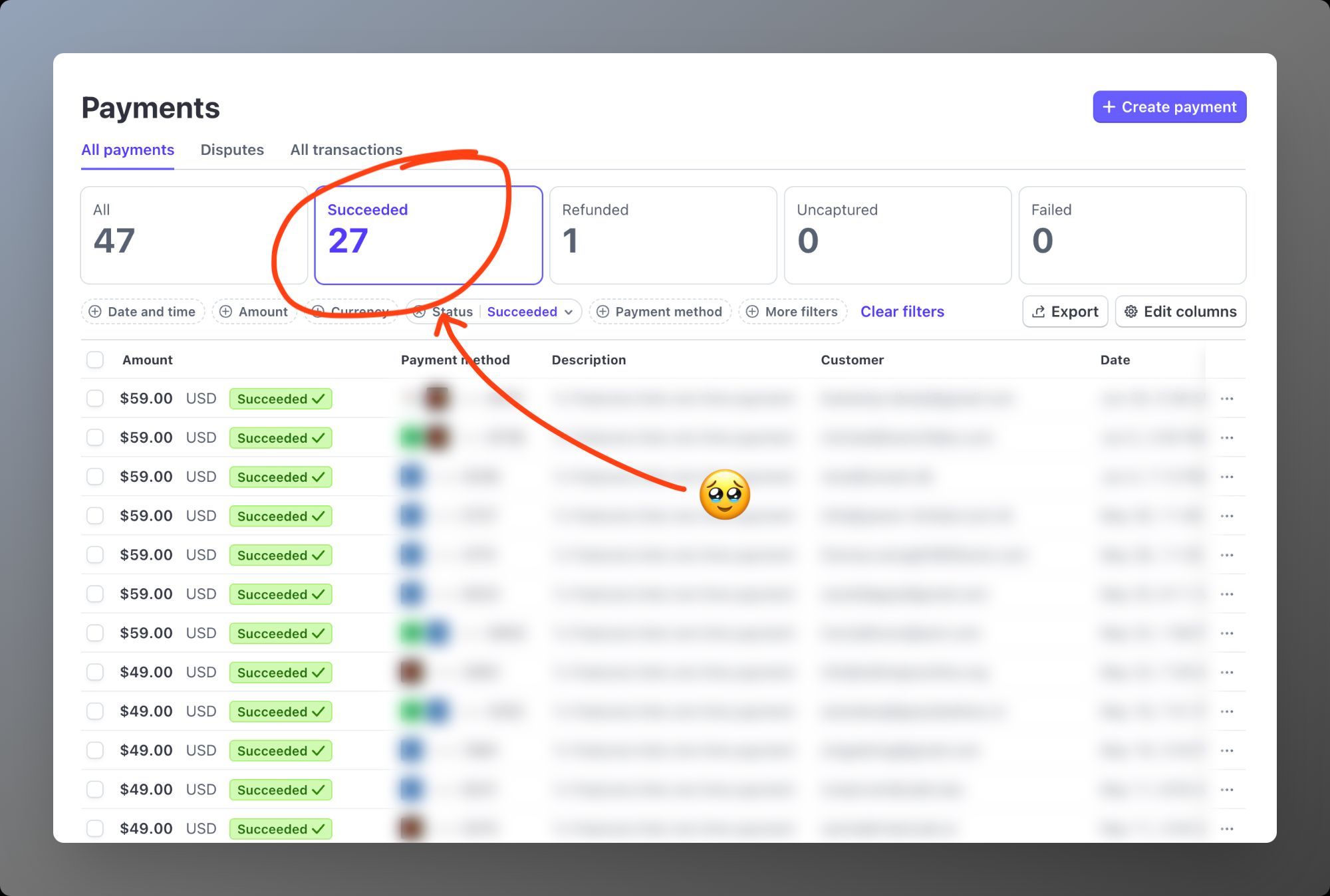Click the Description column header
The width and height of the screenshot is (1330, 896).
pyautogui.click(x=589, y=360)
